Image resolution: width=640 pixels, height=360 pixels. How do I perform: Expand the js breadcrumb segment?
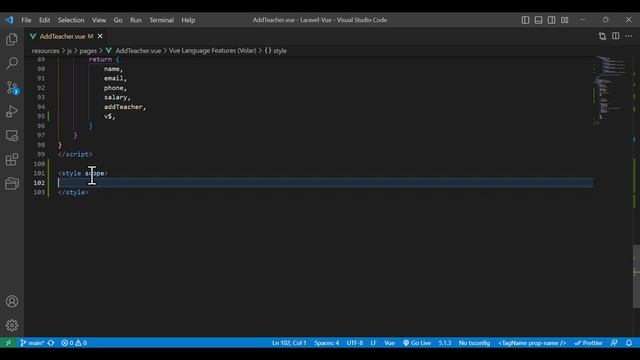coord(69,51)
